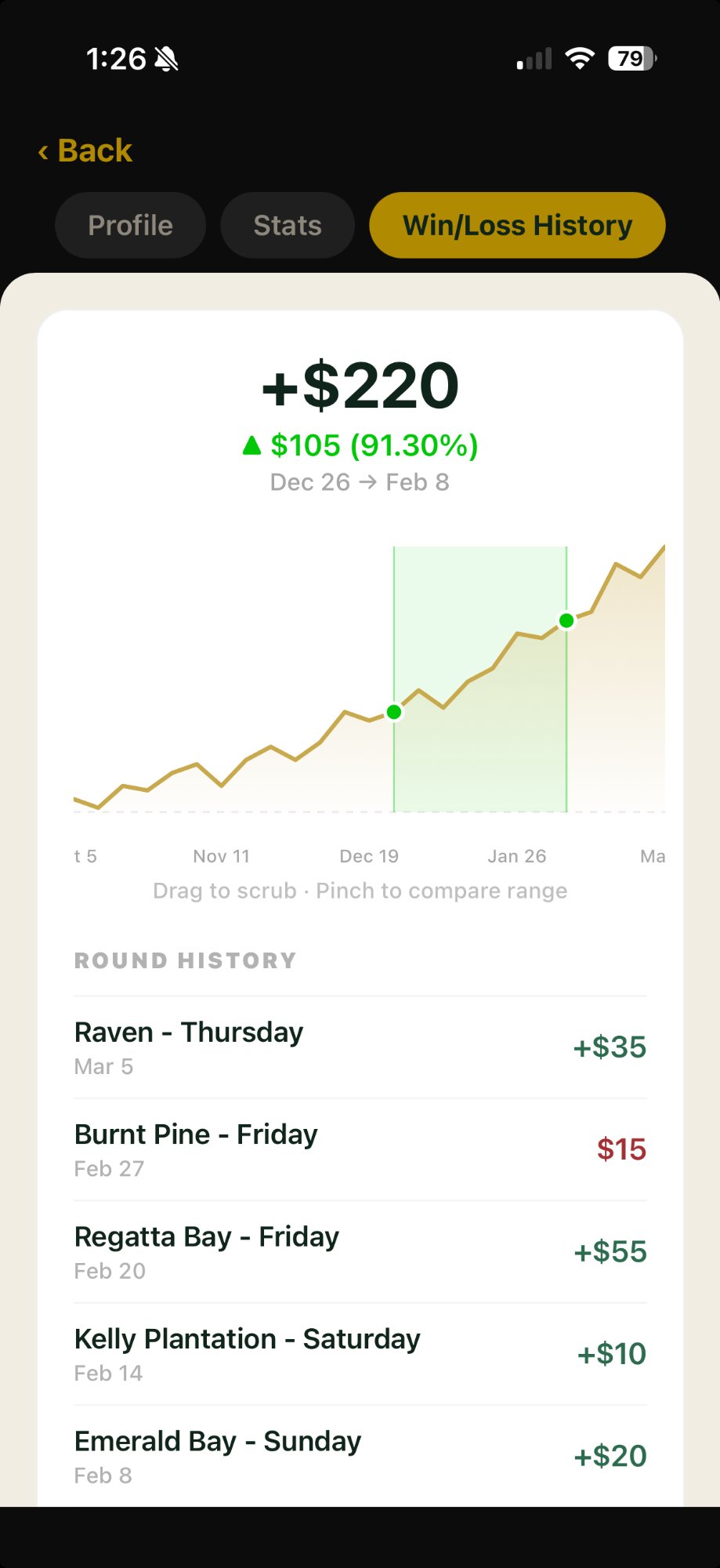720x1568 pixels.
Task: Select the left green range marker dot
Action: pyautogui.click(x=394, y=712)
